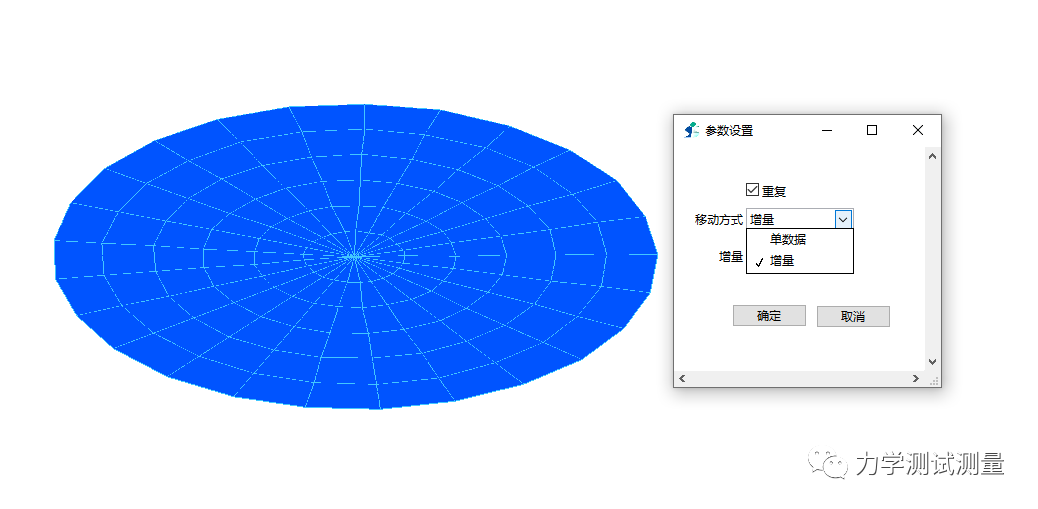
Task: Click the 参数设置 dialog app icon
Action: (690, 130)
